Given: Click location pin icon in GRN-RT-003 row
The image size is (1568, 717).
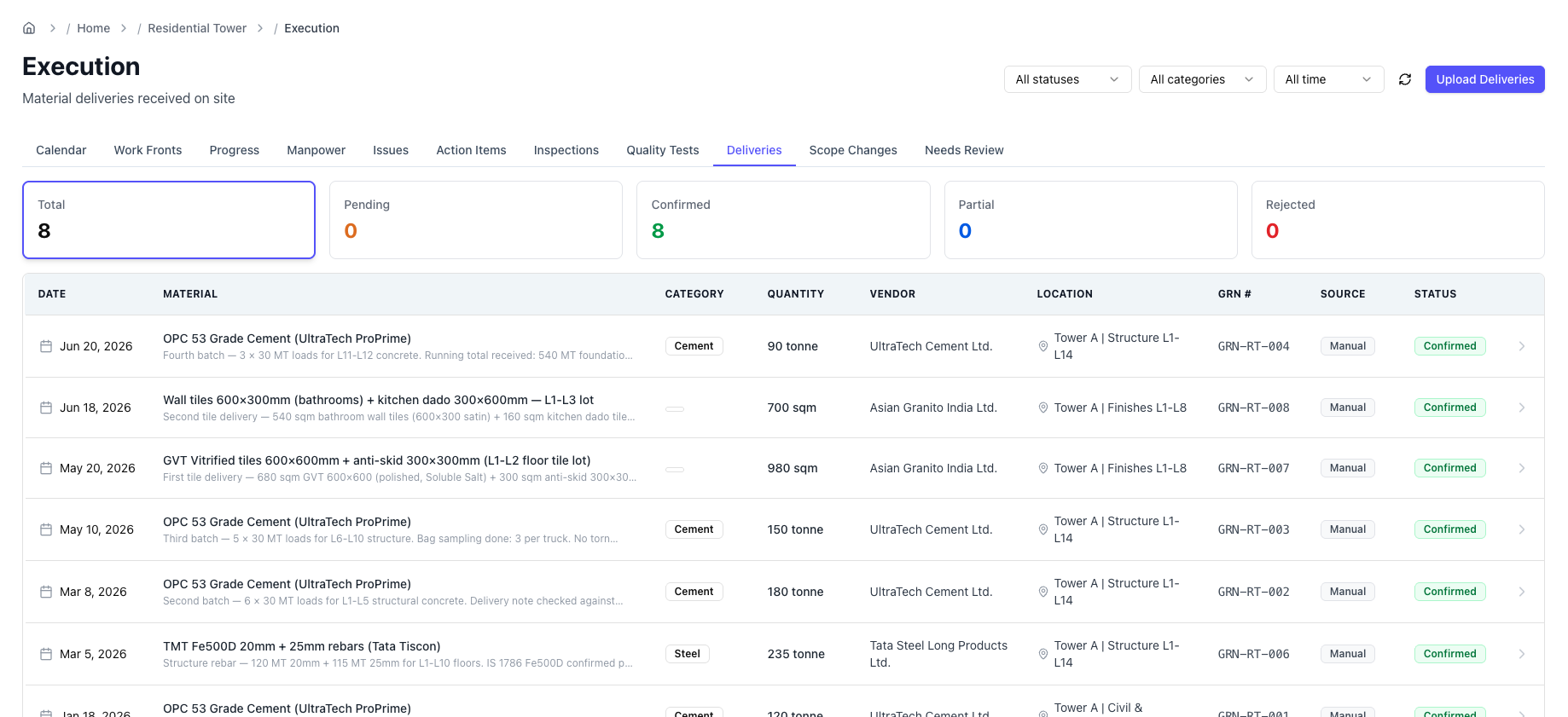Looking at the screenshot, I should click(x=1042, y=529).
